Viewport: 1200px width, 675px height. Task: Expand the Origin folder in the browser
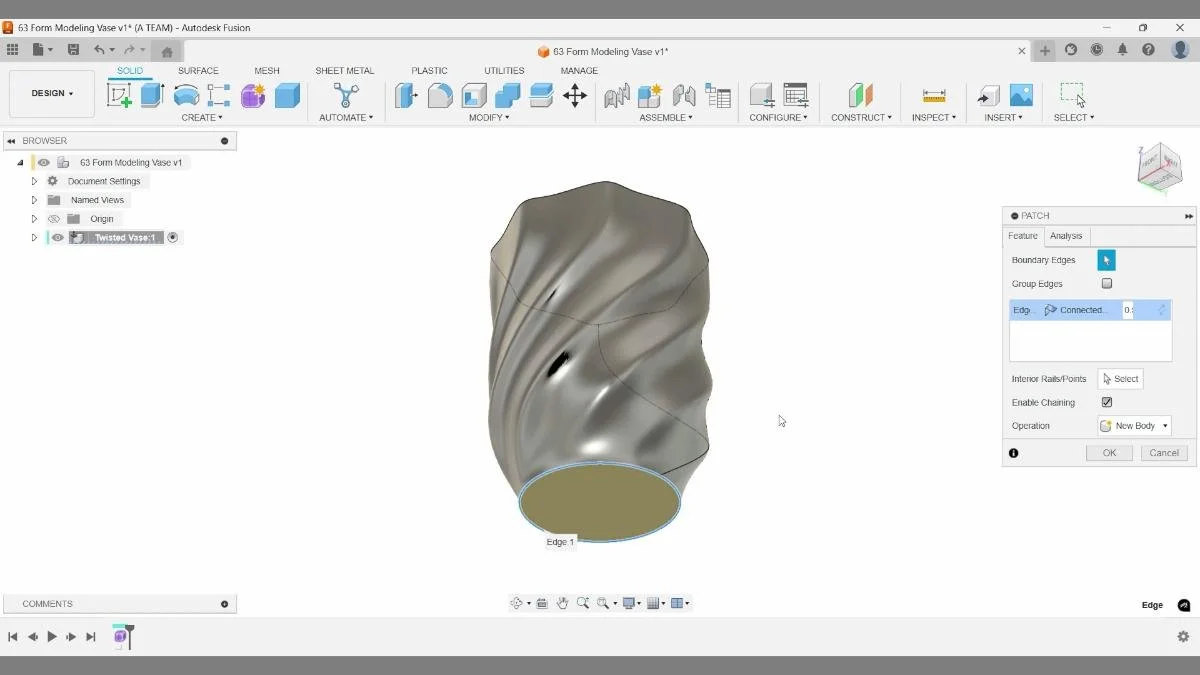click(34, 218)
